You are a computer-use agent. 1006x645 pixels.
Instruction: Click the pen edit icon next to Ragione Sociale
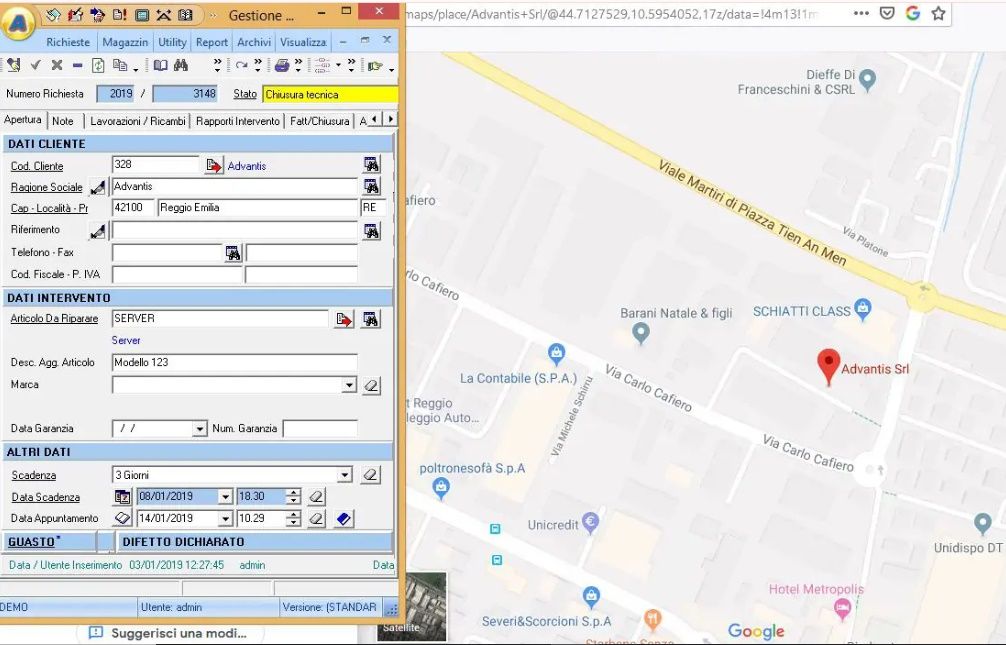click(x=98, y=187)
